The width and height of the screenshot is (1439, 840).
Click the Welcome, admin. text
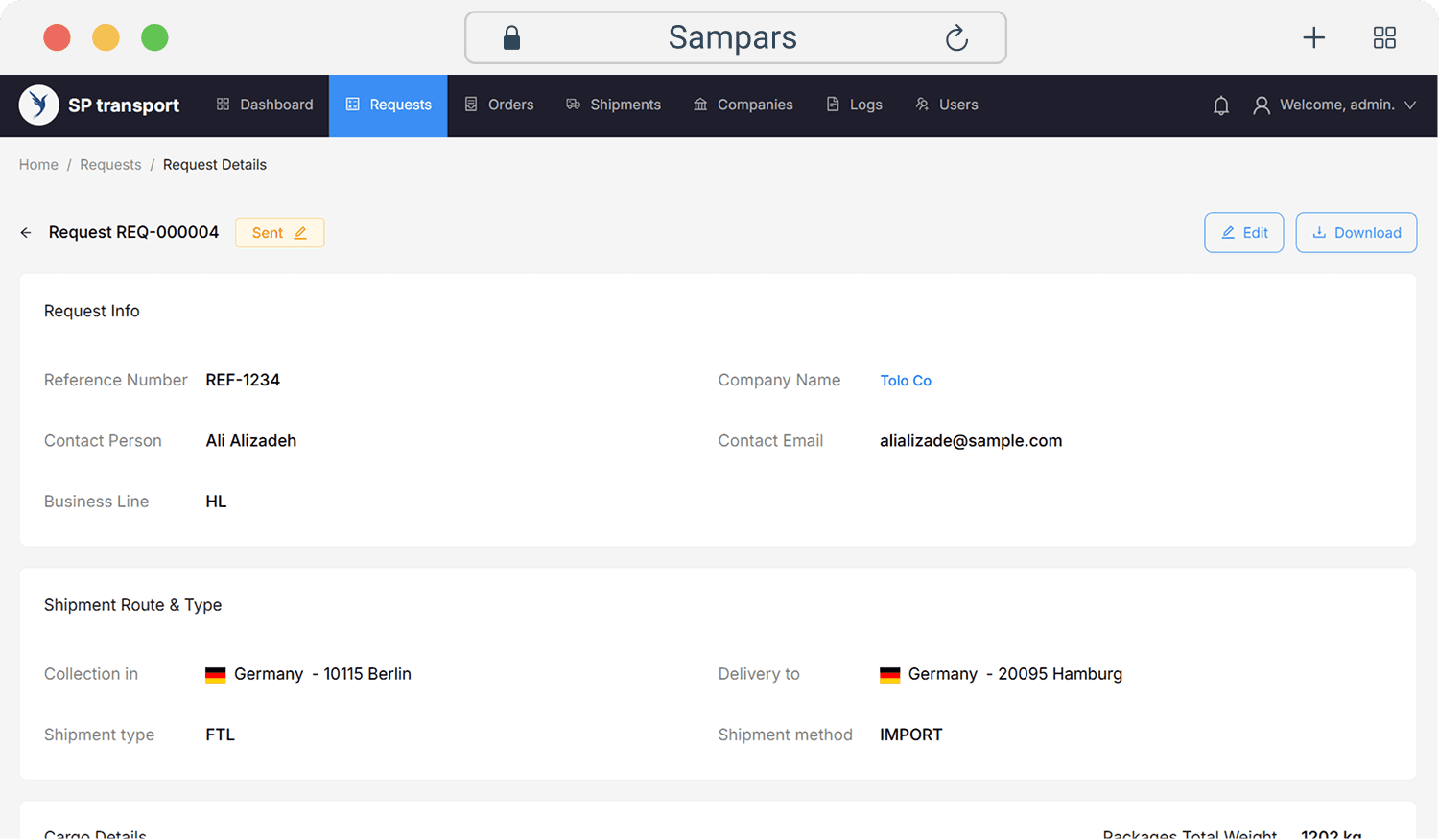[1337, 105]
